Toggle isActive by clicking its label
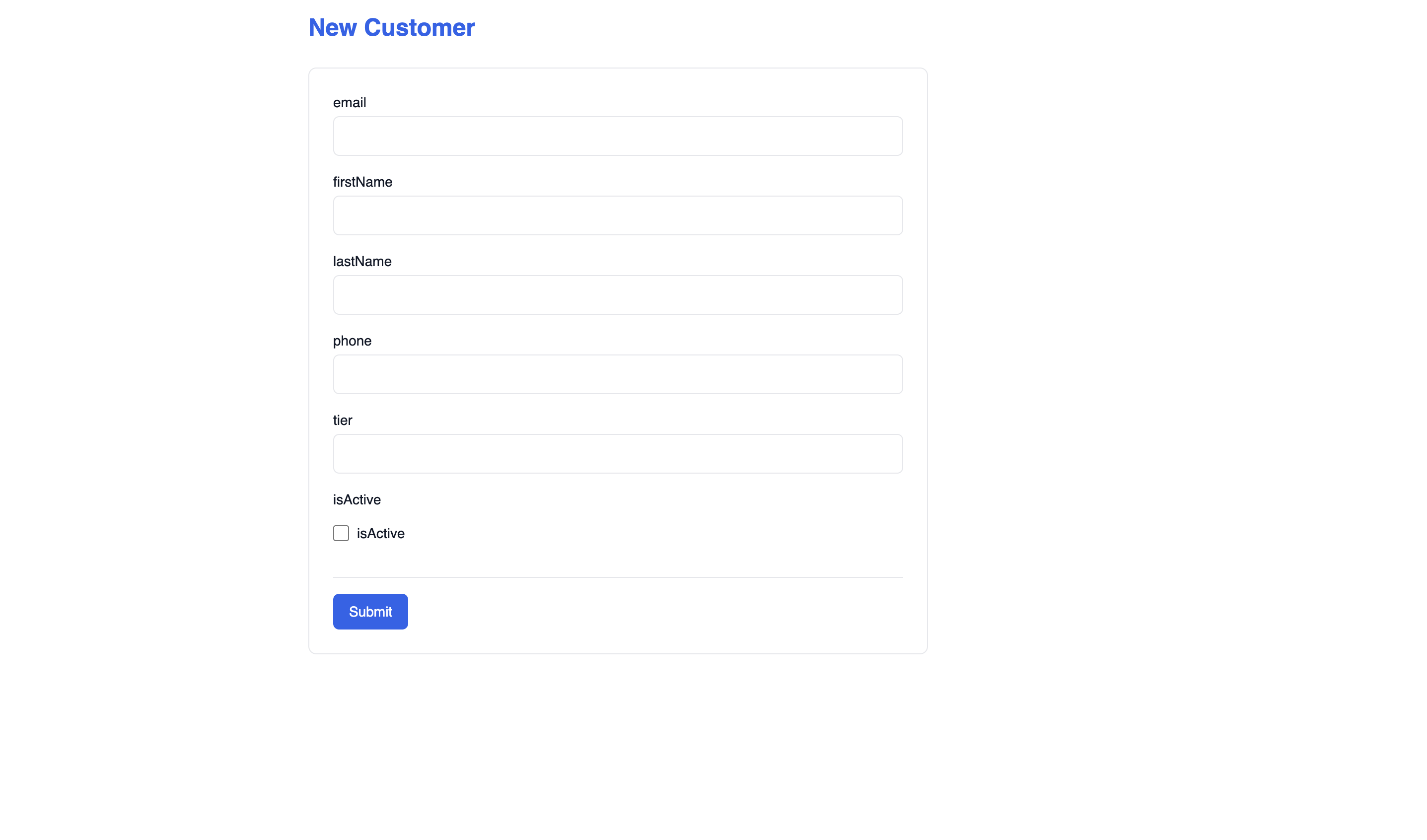The height and width of the screenshot is (840, 1427). [x=380, y=533]
